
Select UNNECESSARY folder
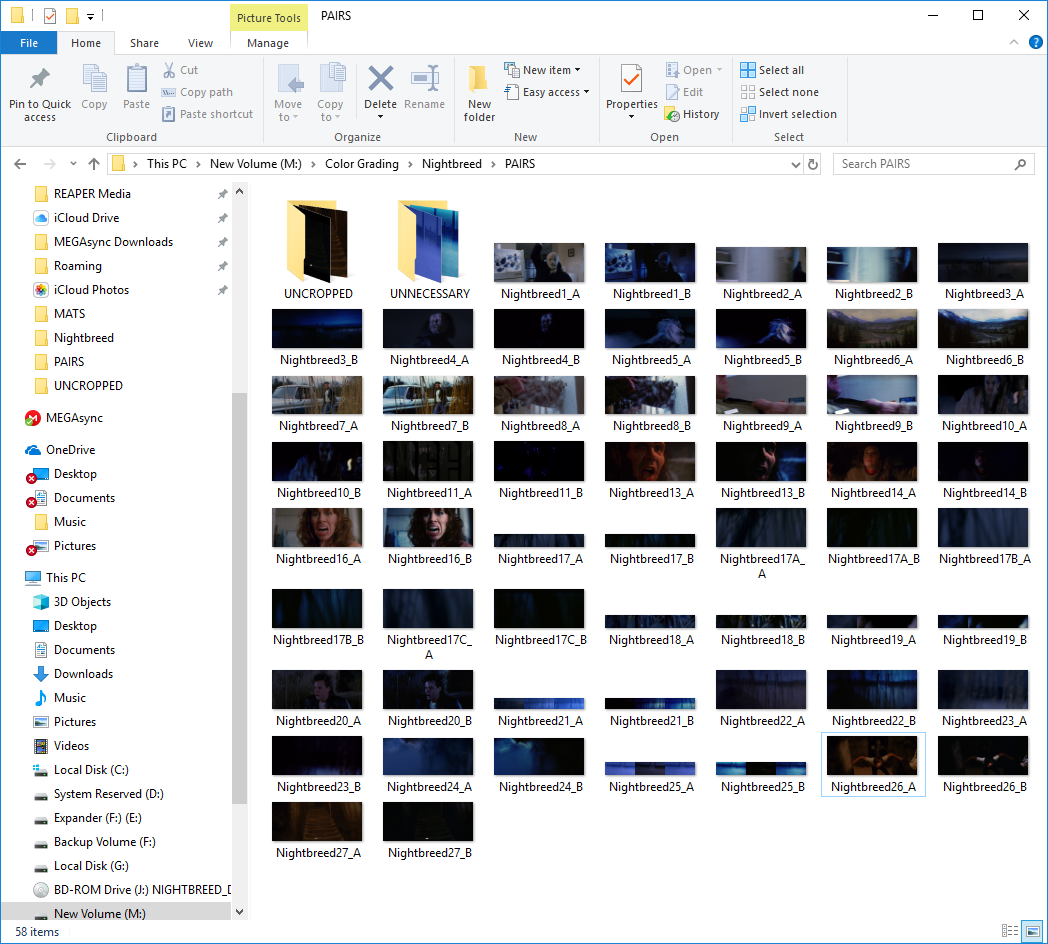click(x=430, y=250)
